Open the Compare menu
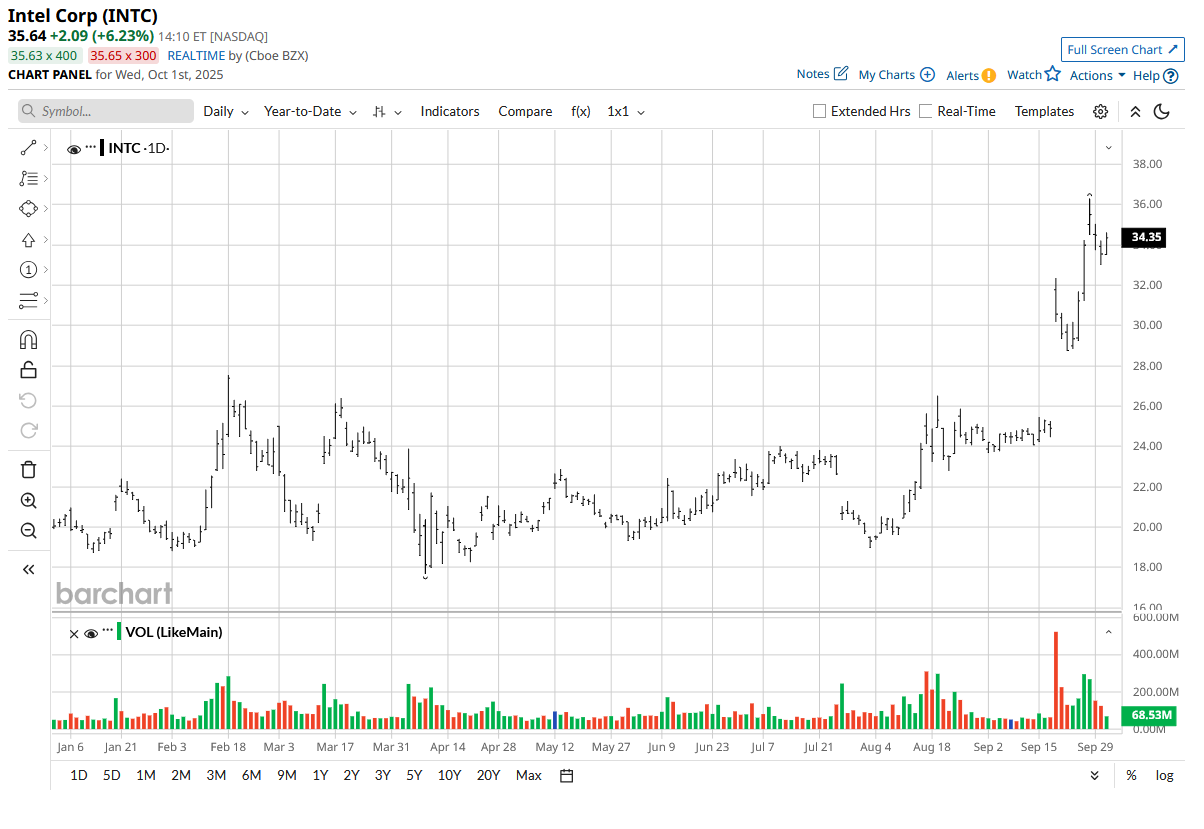 coord(525,111)
